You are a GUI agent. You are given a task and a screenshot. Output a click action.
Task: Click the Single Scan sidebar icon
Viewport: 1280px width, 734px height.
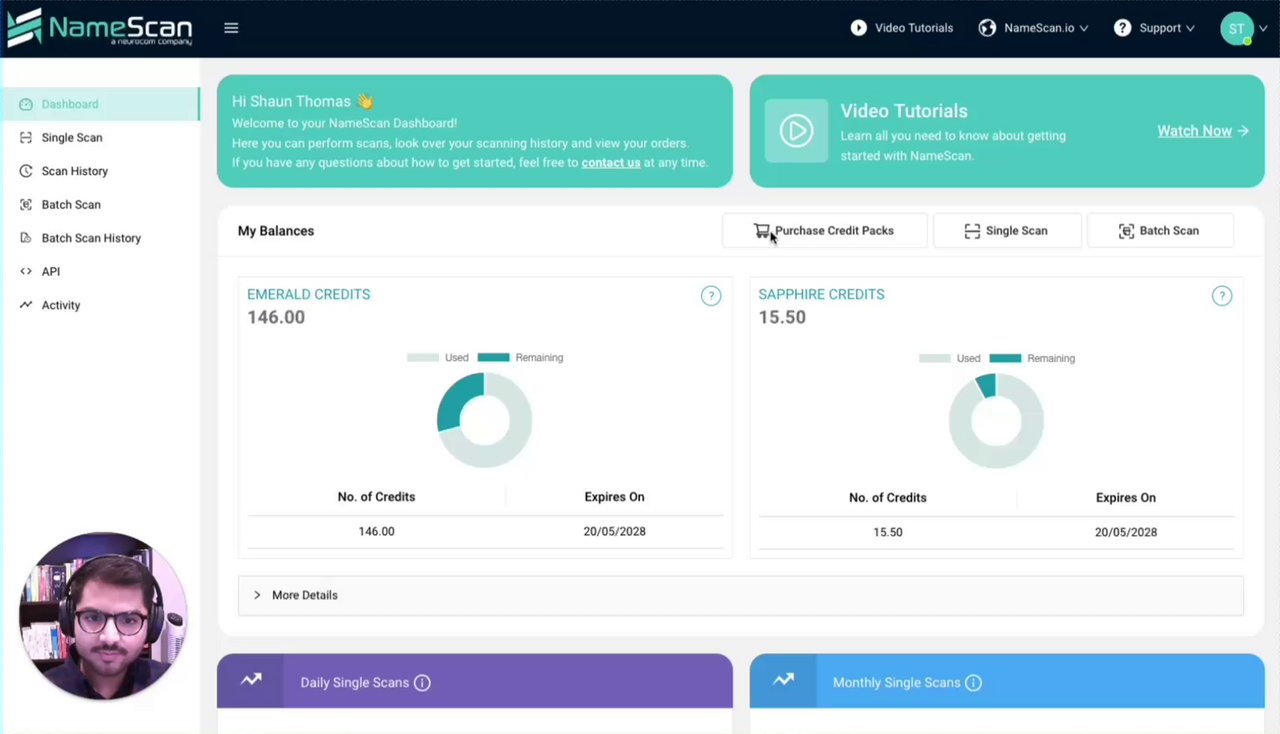tap(26, 138)
